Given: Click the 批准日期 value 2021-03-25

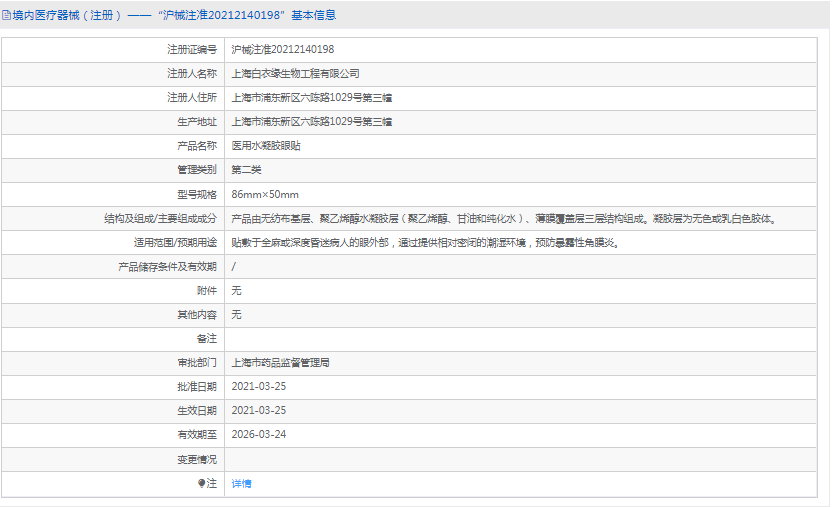Looking at the screenshot, I should point(258,387).
